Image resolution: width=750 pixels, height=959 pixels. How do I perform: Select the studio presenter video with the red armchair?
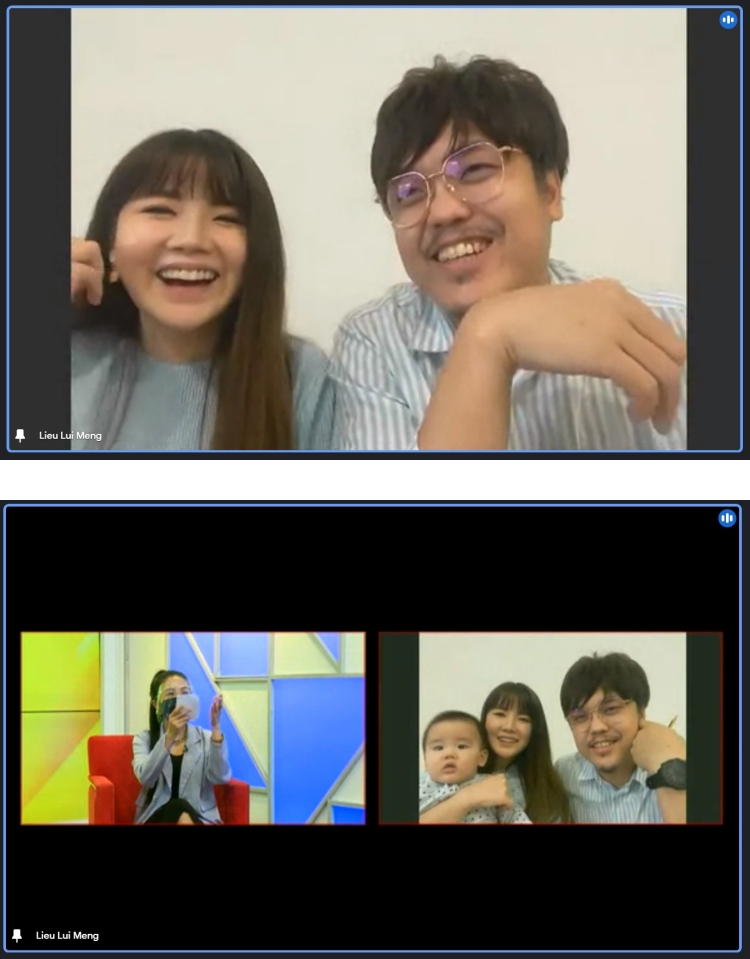click(193, 728)
